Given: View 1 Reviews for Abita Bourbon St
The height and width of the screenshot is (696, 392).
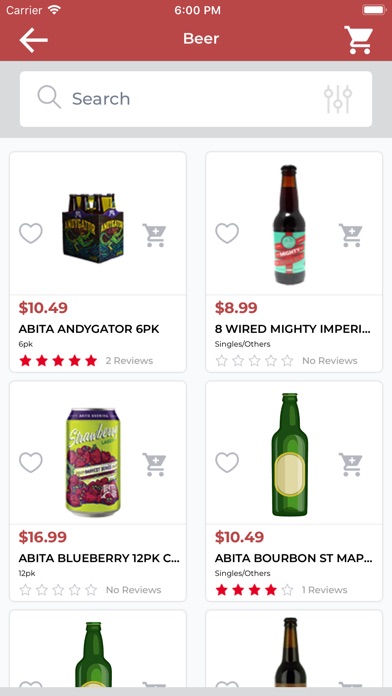Looking at the screenshot, I should 325,590.
